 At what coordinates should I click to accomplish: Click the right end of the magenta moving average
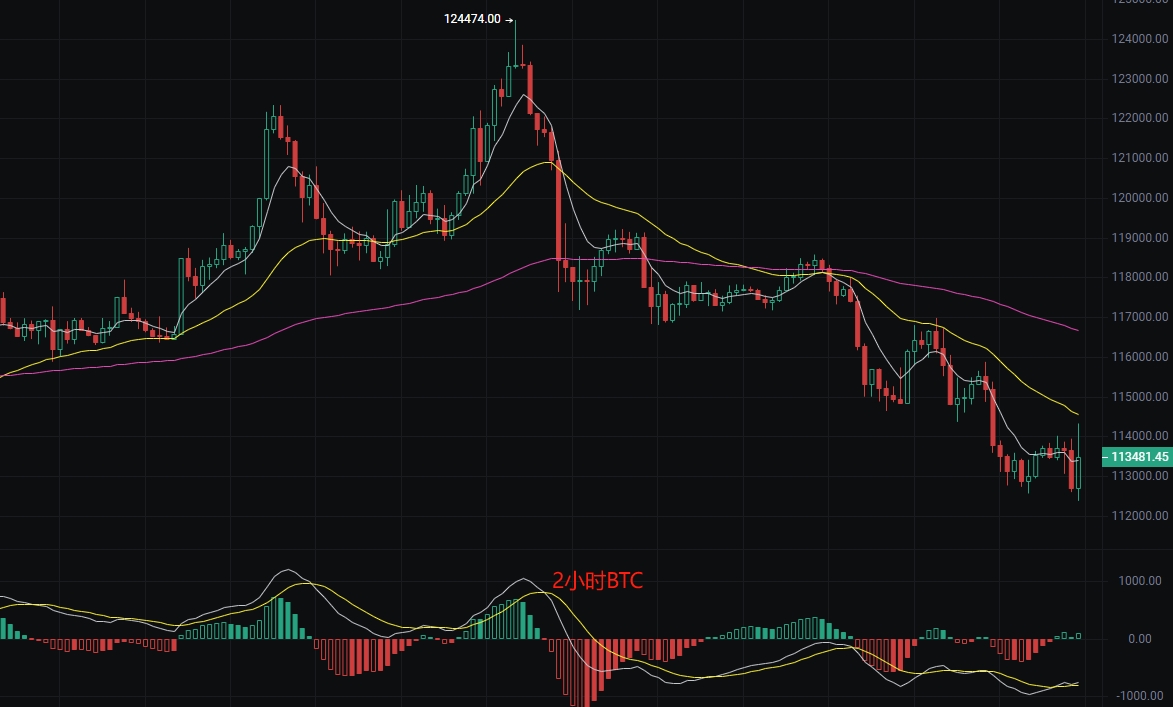pyautogui.click(x=1077, y=330)
